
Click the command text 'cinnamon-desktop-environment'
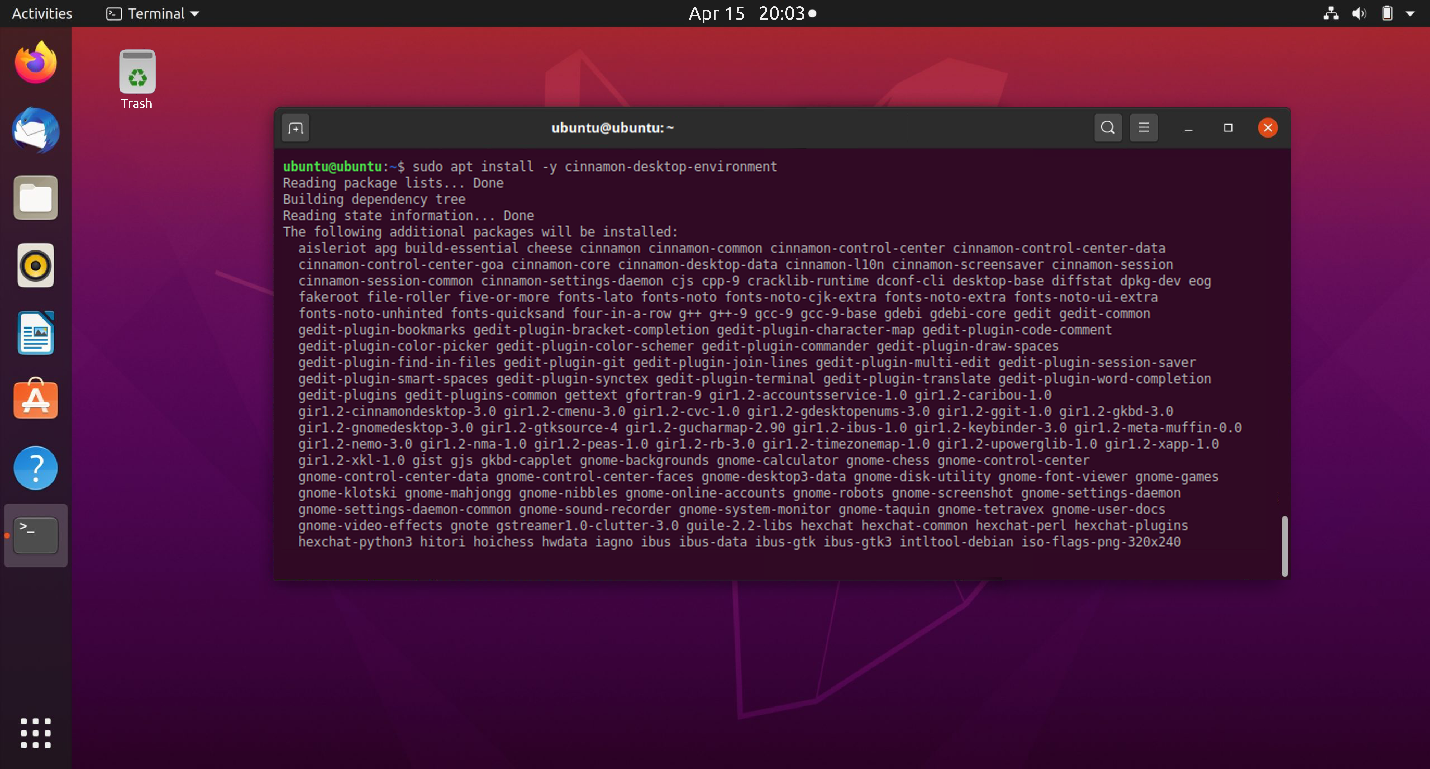pos(671,167)
